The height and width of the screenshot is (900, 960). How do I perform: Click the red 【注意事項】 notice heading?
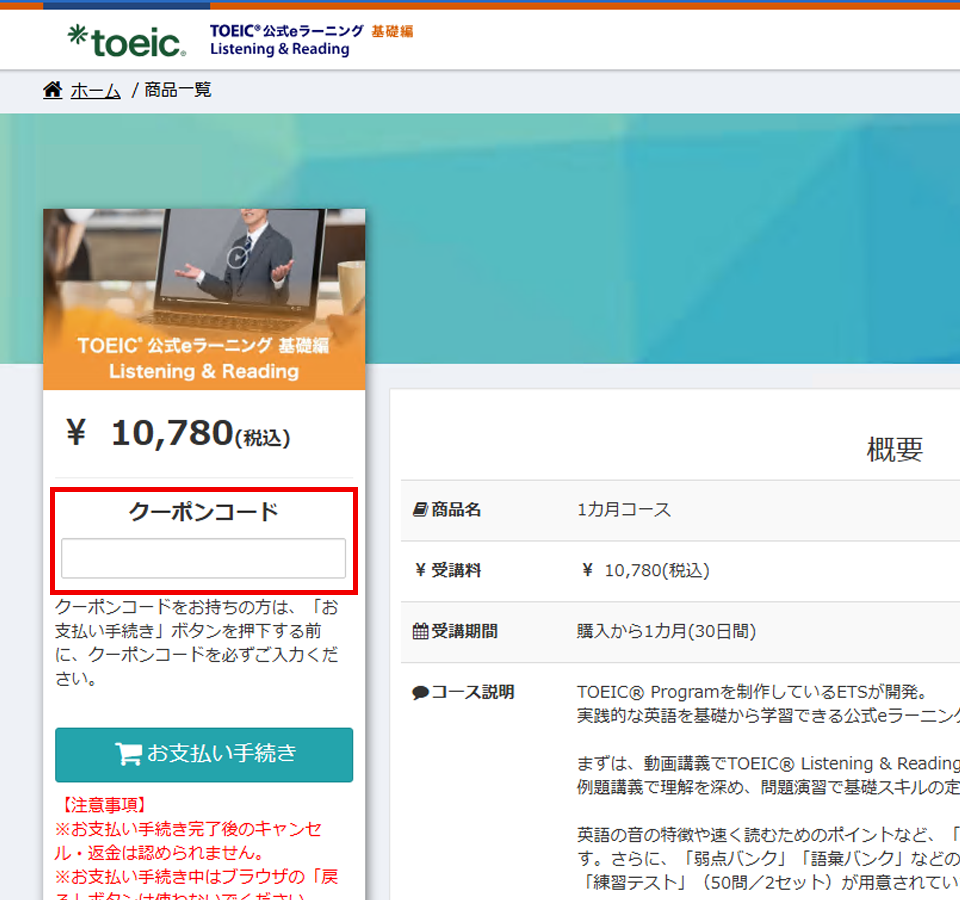pyautogui.click(x=102, y=805)
